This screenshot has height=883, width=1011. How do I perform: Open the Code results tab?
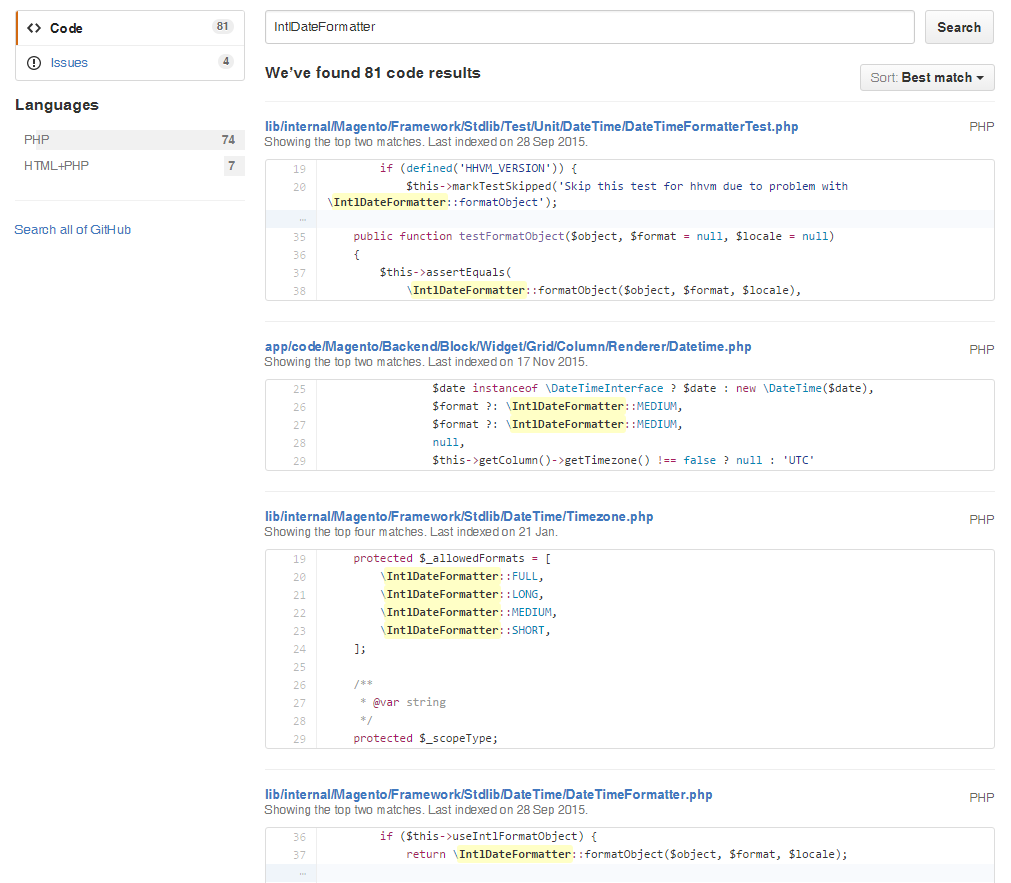click(67, 28)
